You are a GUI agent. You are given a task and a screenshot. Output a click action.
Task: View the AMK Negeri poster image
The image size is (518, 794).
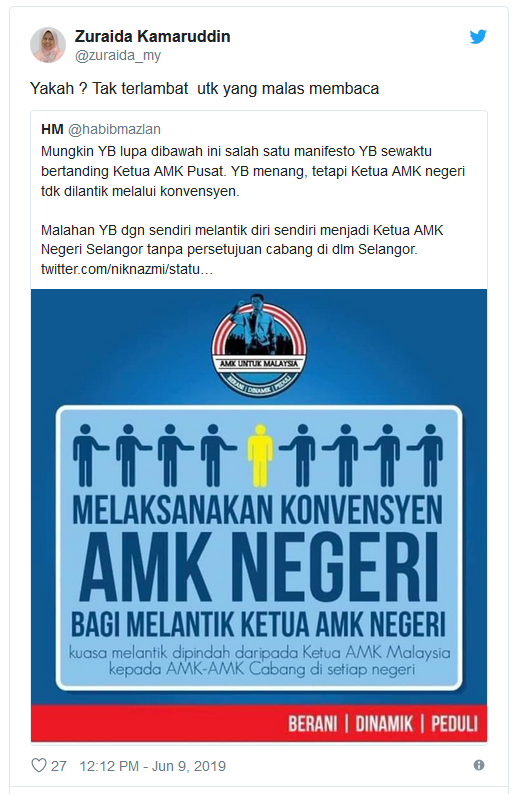click(259, 515)
